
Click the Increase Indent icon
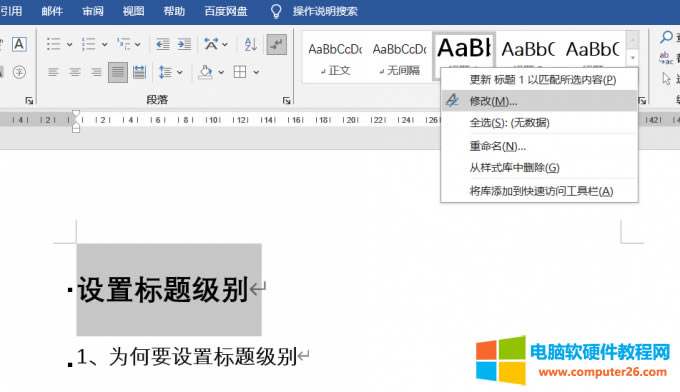184,44
